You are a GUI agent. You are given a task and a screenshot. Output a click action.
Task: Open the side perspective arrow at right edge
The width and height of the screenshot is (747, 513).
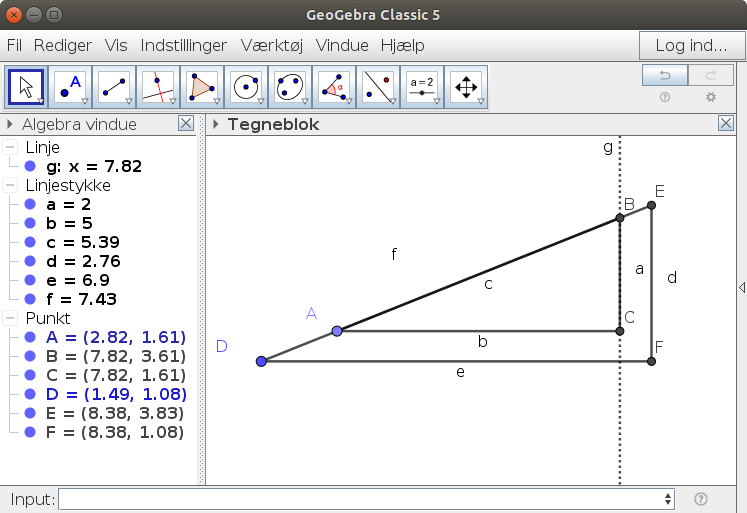pos(742,287)
